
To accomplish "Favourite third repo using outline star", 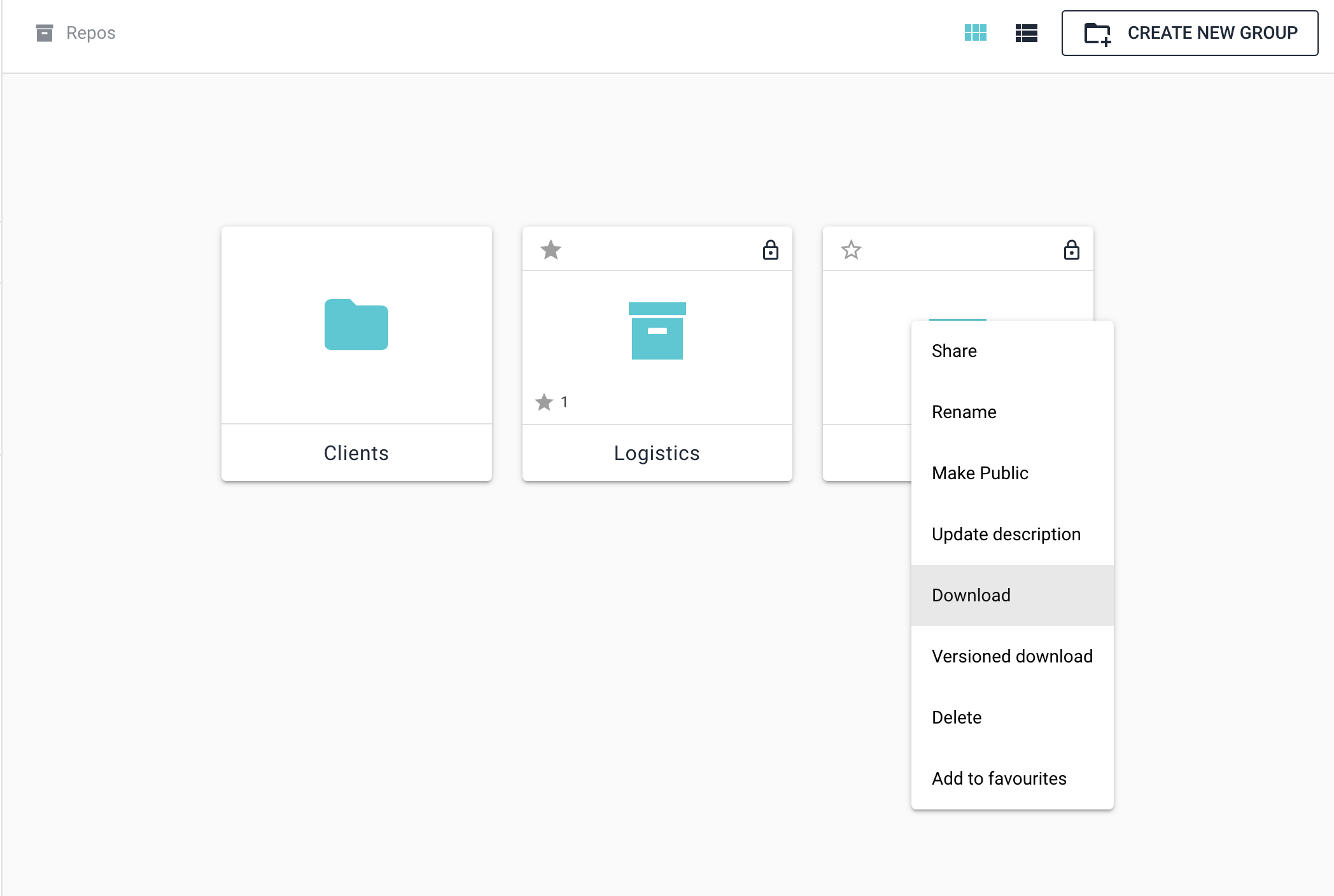I will click(851, 250).
